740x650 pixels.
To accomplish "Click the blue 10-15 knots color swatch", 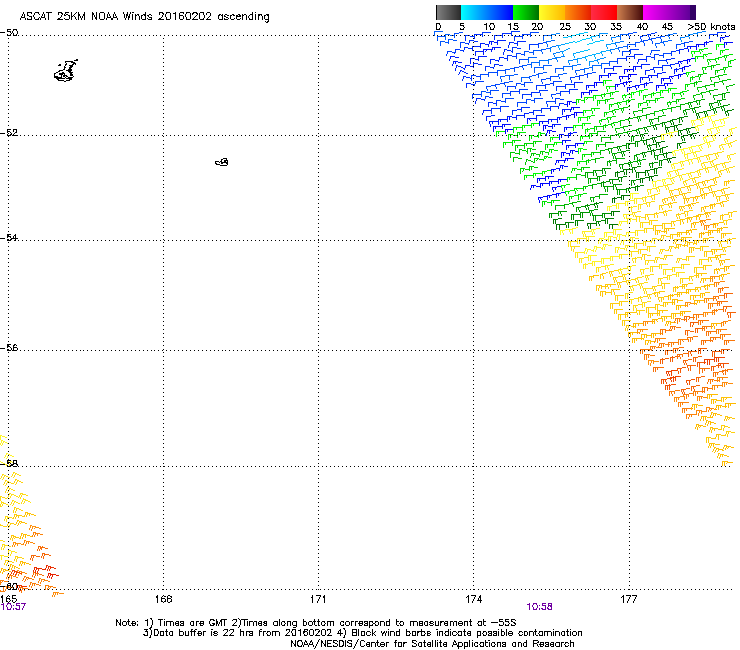I will tap(500, 12).
